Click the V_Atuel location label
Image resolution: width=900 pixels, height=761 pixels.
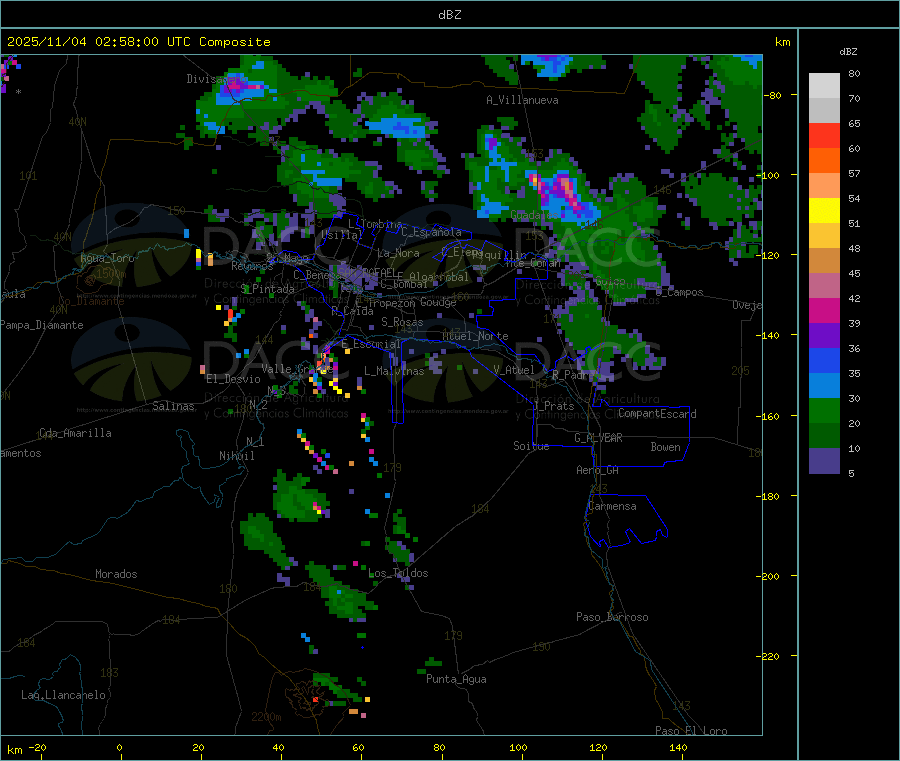514,370
